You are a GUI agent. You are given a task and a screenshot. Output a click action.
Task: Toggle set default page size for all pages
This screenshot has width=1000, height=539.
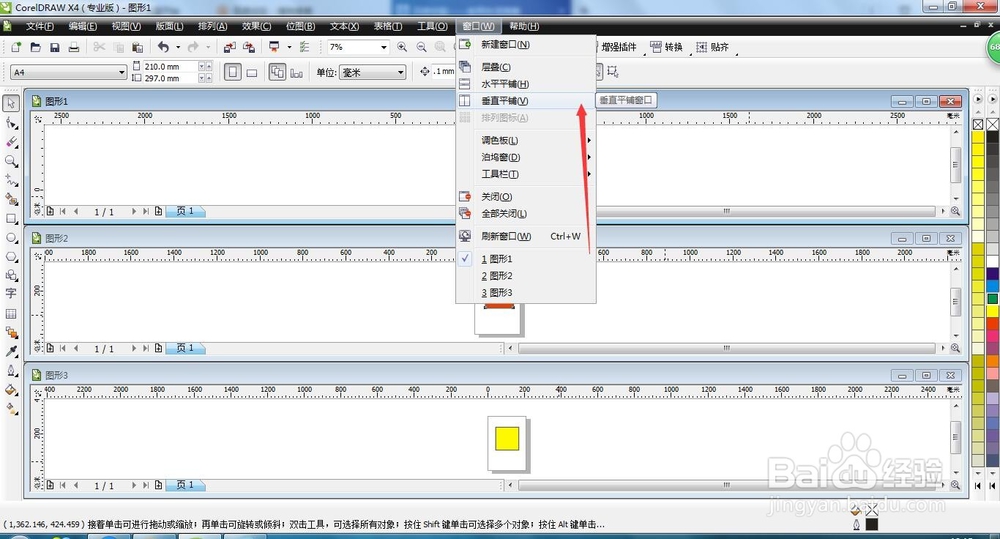[277, 73]
